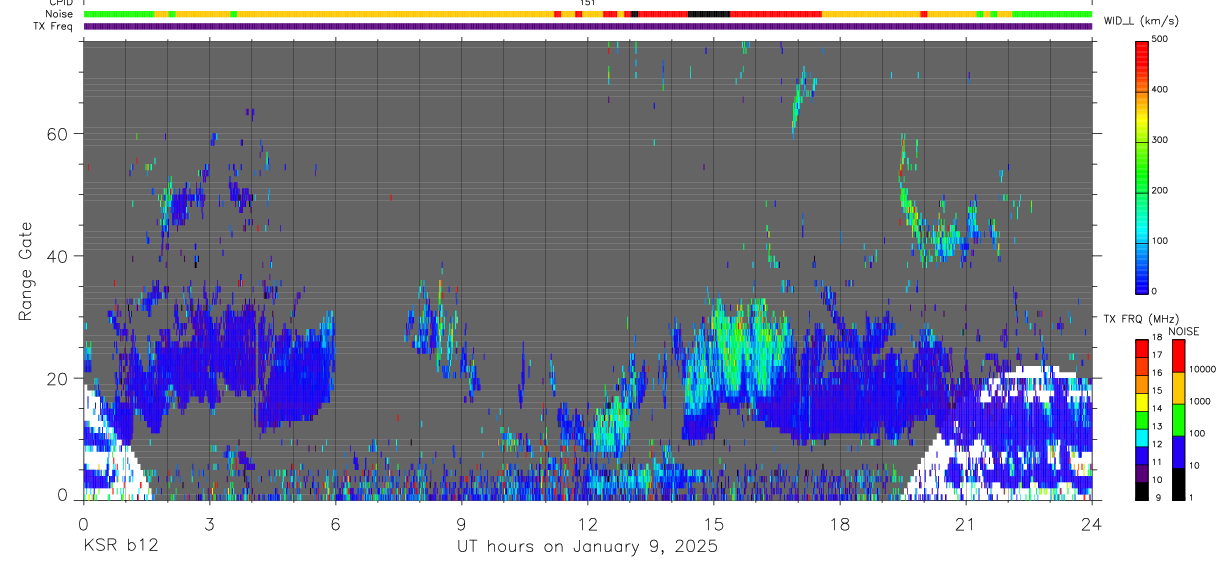
Task: Click the "NOISE" legend title
Action: [1184, 332]
